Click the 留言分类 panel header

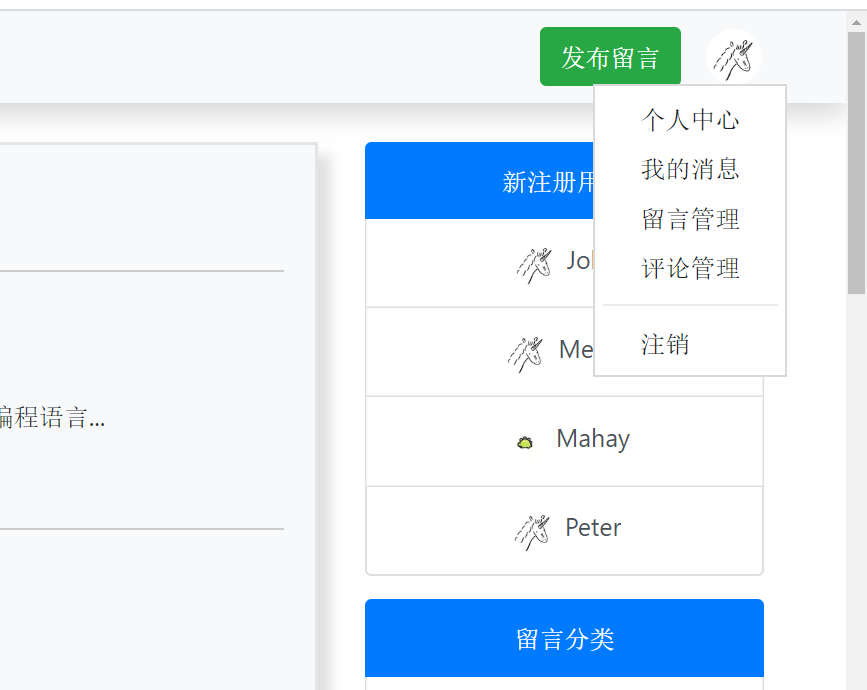565,639
